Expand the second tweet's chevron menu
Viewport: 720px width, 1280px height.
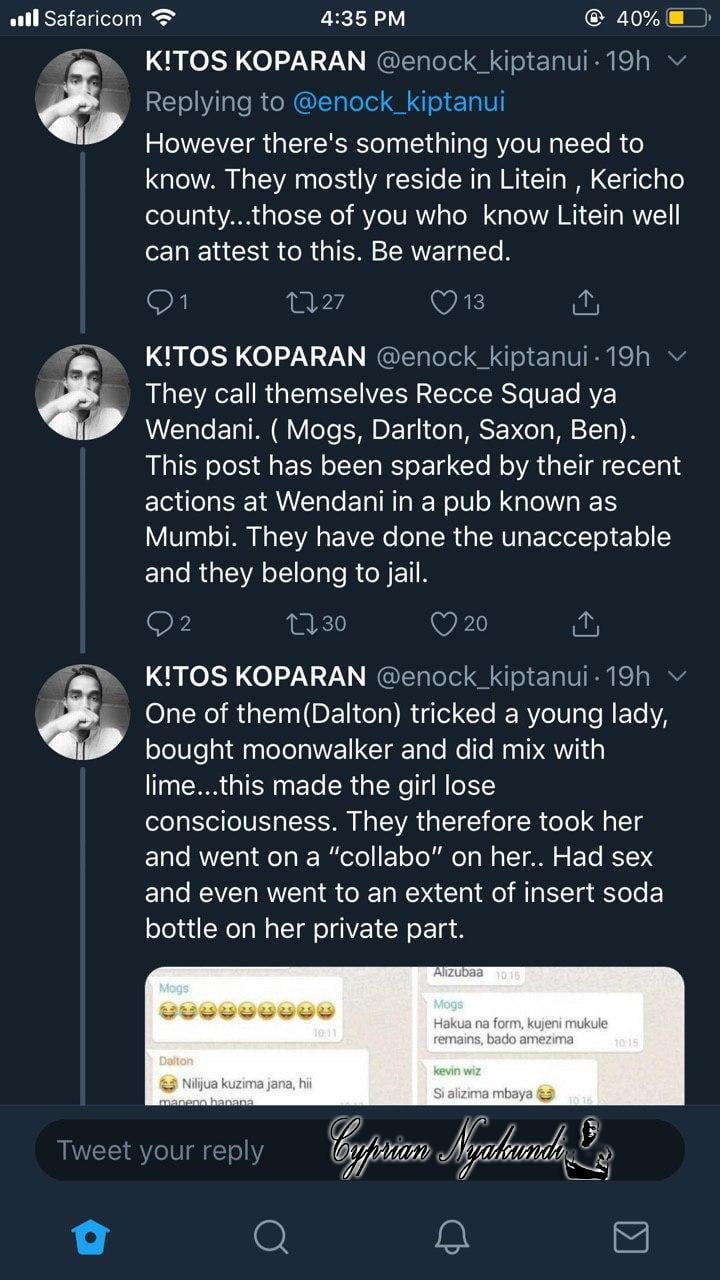click(676, 357)
